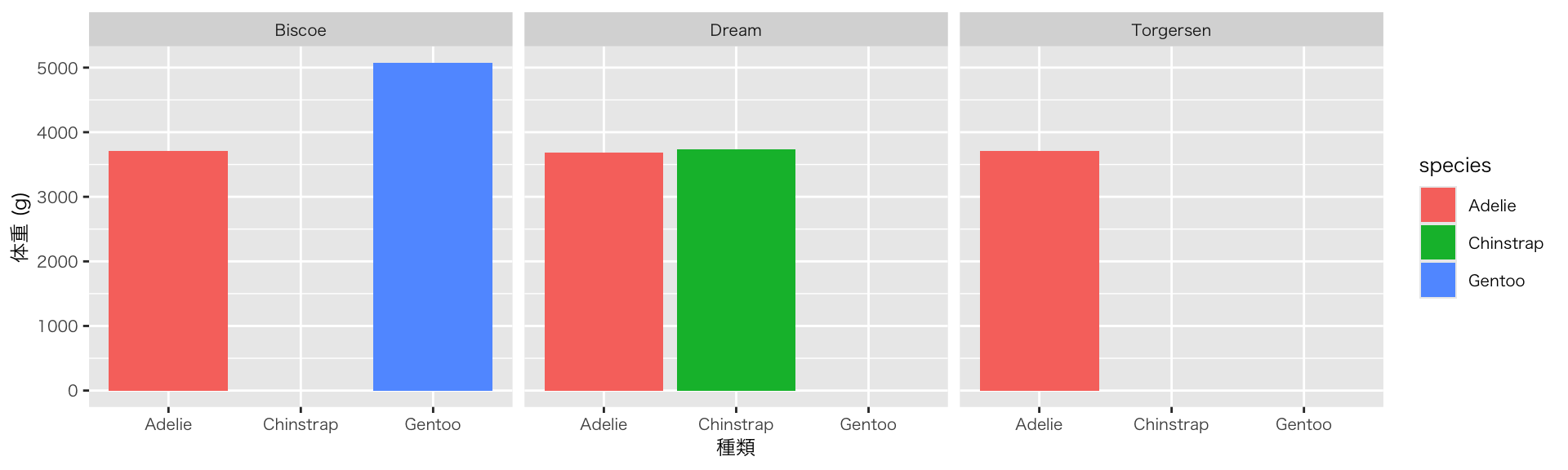Click the 体重 (g) y-axis title
Screen dimensions: 1568x470
[20, 227]
